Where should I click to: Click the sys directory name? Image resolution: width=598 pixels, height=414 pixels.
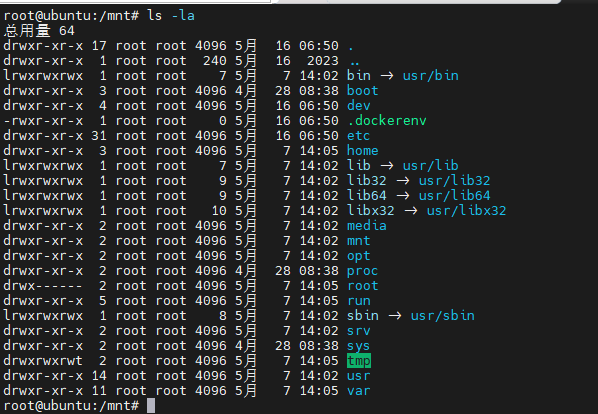[x=358, y=346]
